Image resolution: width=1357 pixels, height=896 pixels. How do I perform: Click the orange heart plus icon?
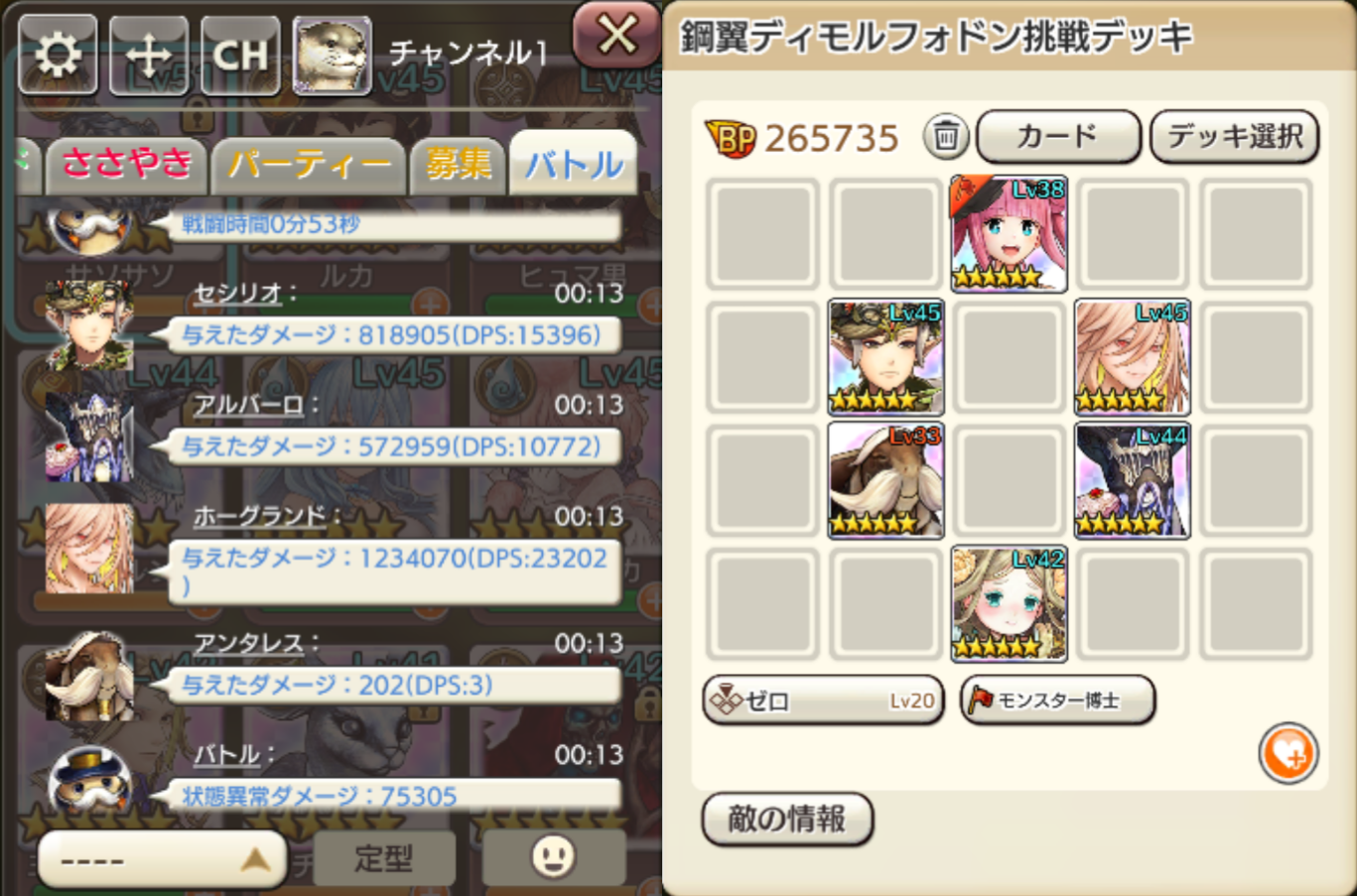tap(1289, 754)
